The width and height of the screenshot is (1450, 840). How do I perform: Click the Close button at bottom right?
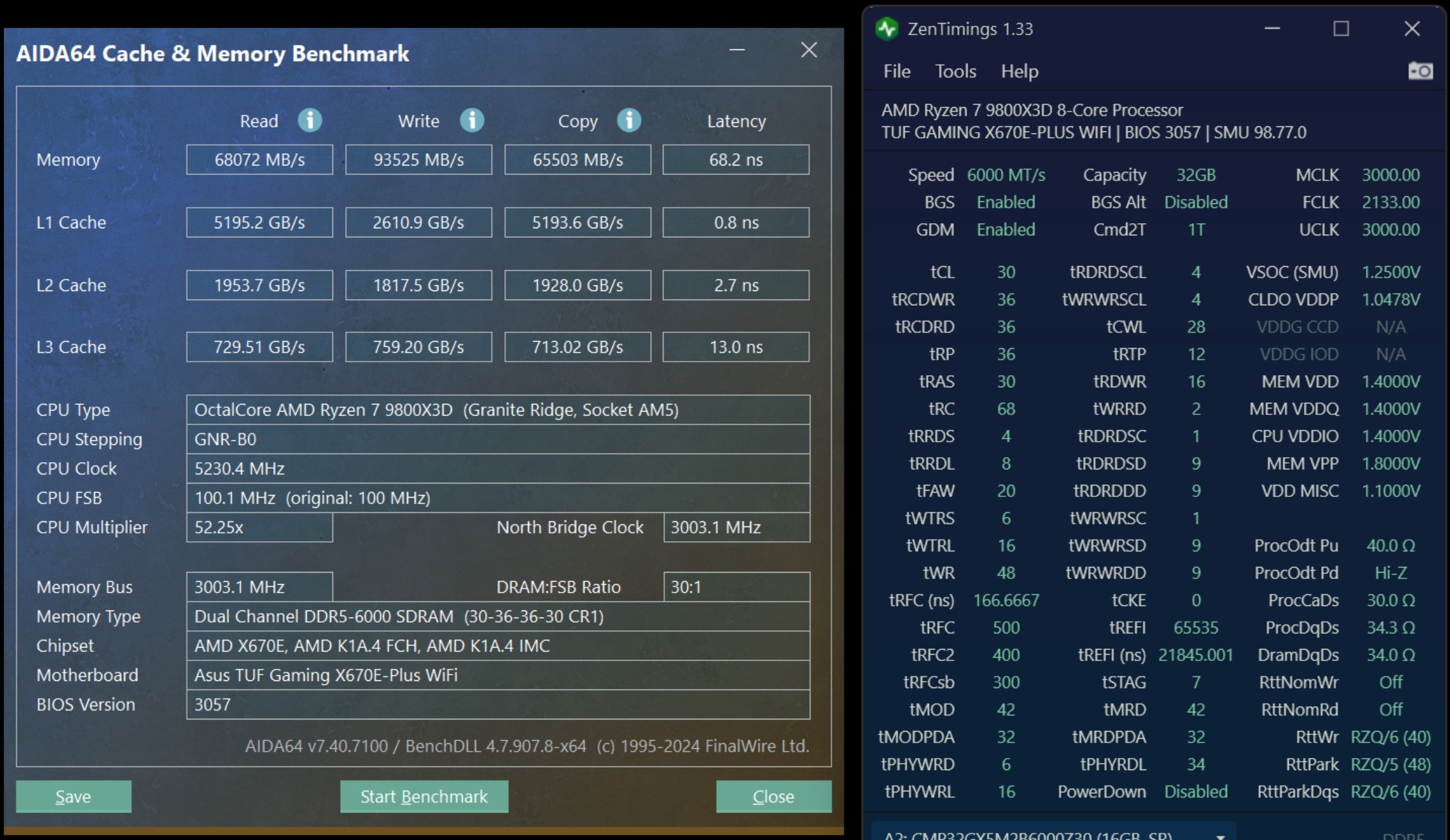773,796
